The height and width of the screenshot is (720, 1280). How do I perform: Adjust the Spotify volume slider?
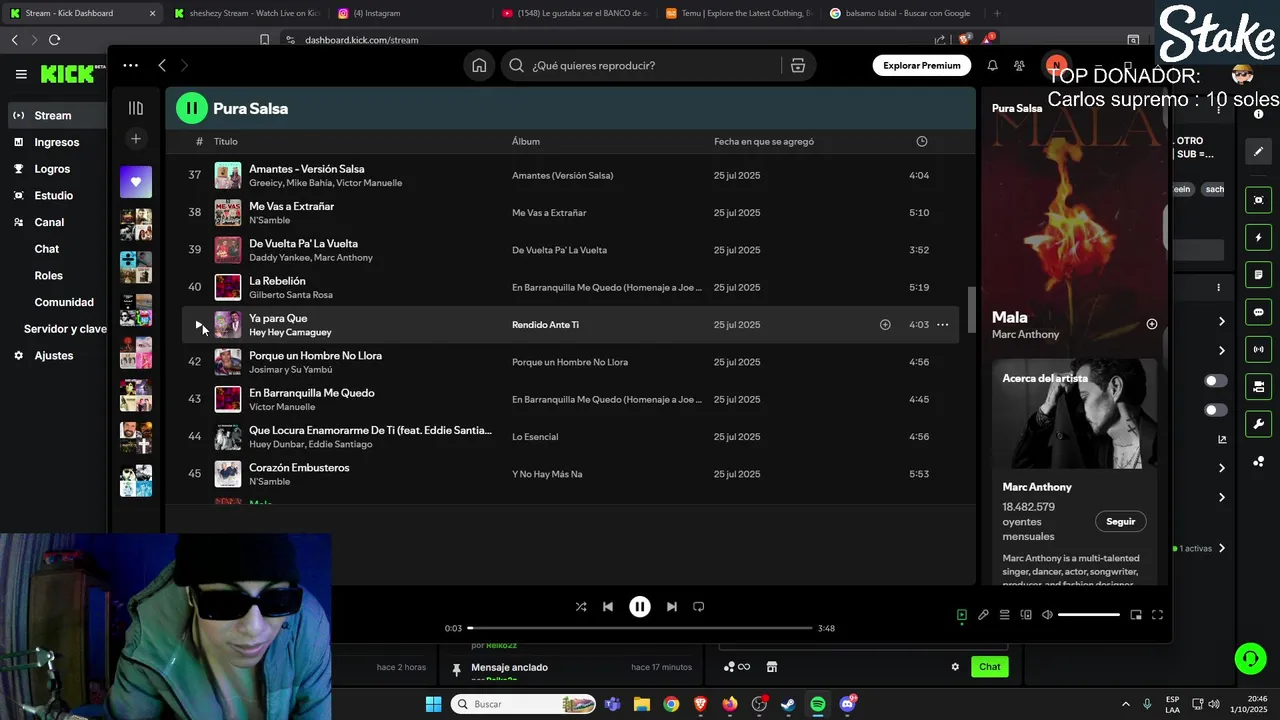[x=1088, y=615]
